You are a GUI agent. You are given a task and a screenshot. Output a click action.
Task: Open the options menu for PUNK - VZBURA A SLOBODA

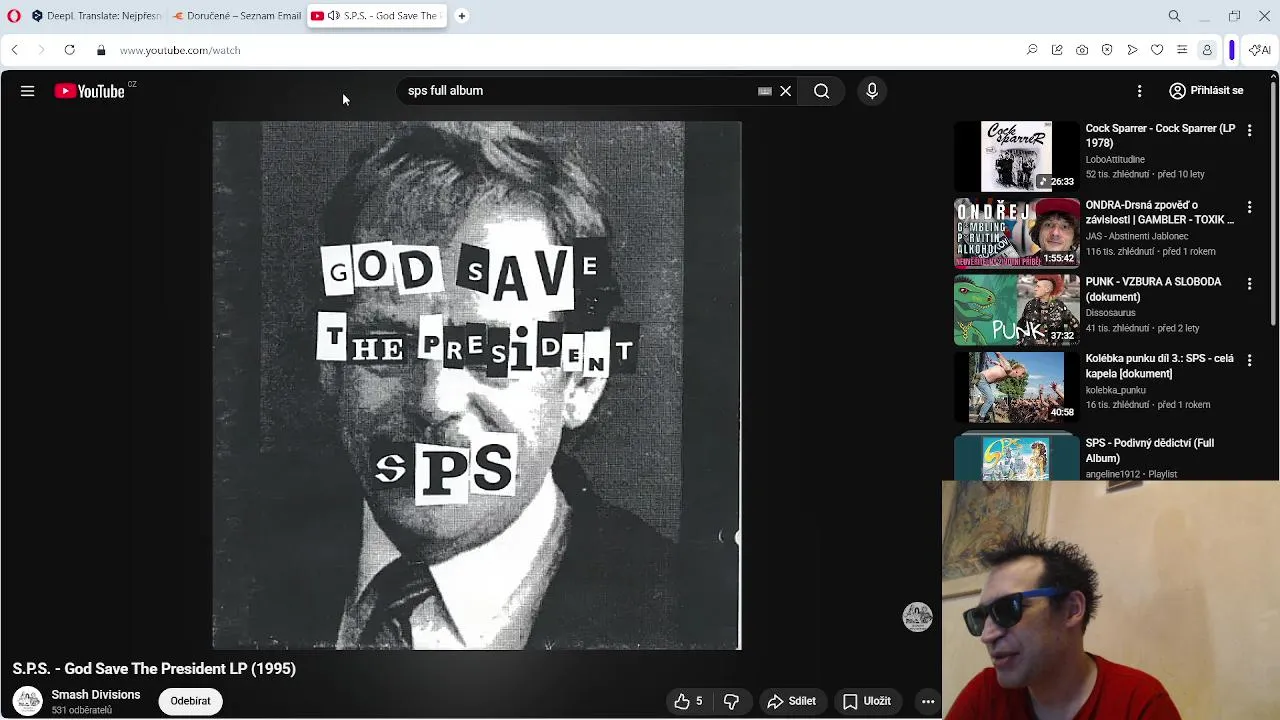[x=1249, y=284]
